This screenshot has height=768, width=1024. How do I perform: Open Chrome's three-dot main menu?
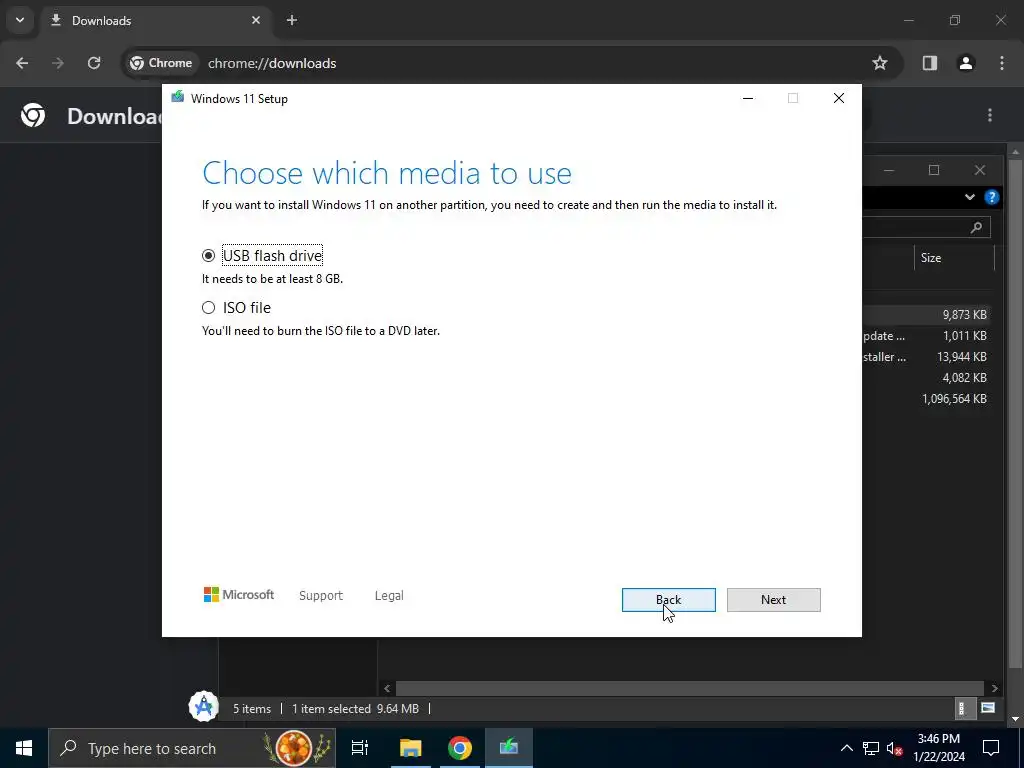[x=1002, y=63]
